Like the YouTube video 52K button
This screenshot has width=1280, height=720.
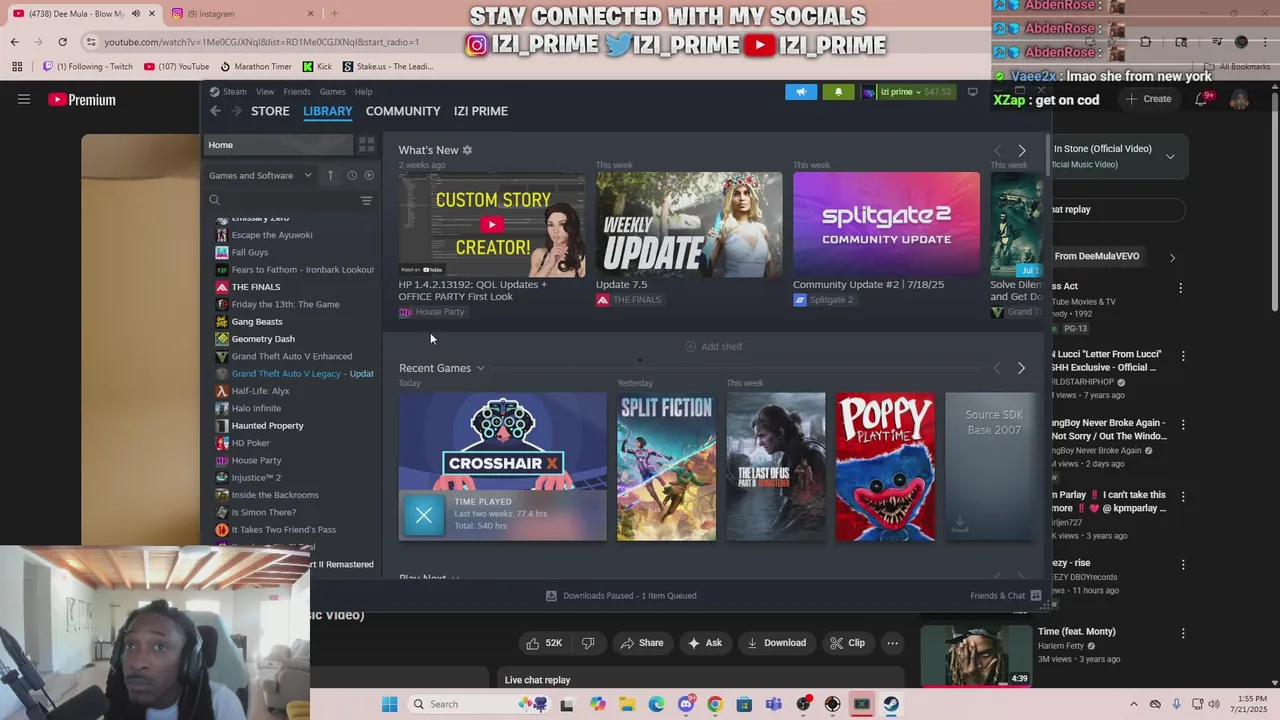[x=544, y=643]
